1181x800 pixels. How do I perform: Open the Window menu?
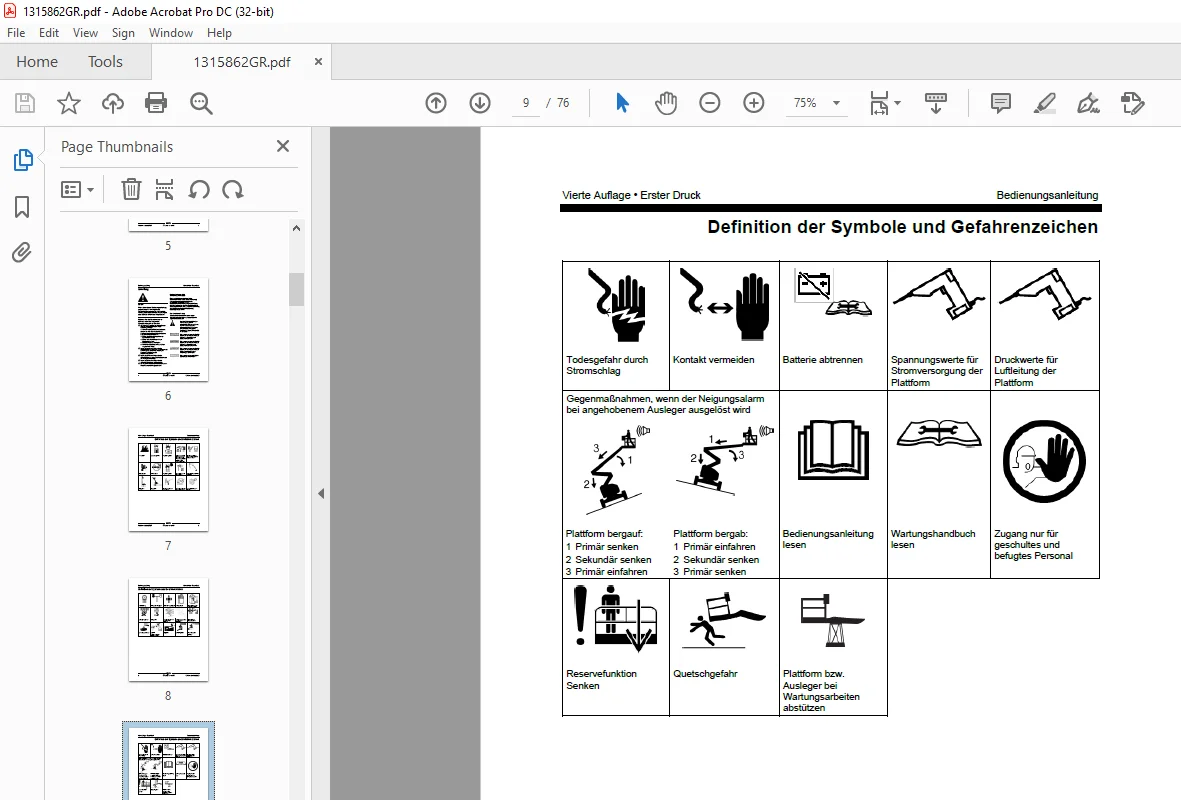coord(170,33)
